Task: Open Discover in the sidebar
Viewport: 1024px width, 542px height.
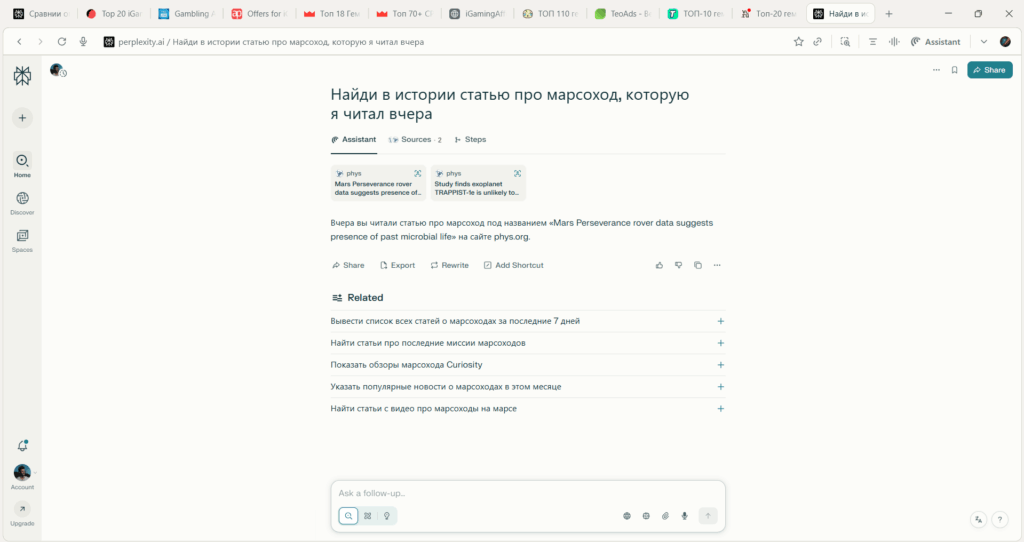Action: pyautogui.click(x=22, y=203)
